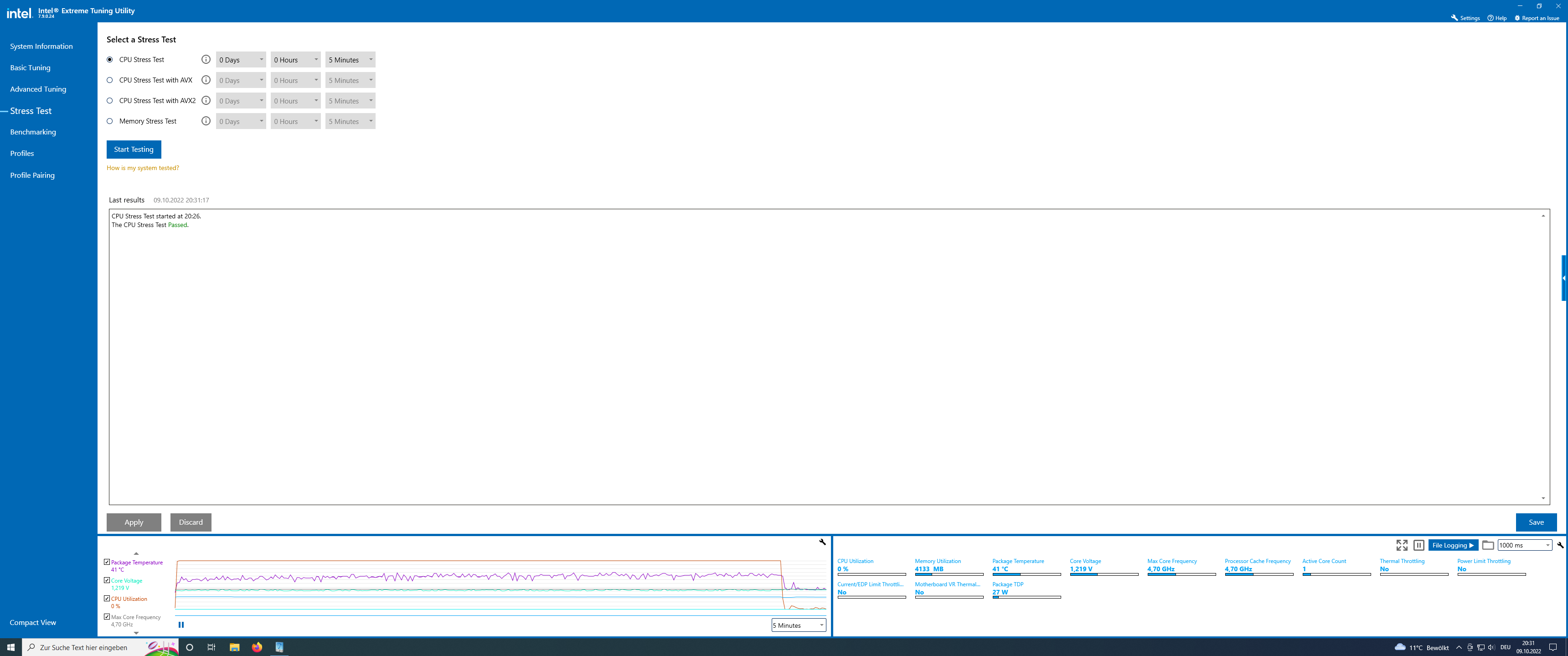Screen dimensions: 1568x656
Task: Open the 5 Minutes duration dropdown
Action: click(350, 60)
